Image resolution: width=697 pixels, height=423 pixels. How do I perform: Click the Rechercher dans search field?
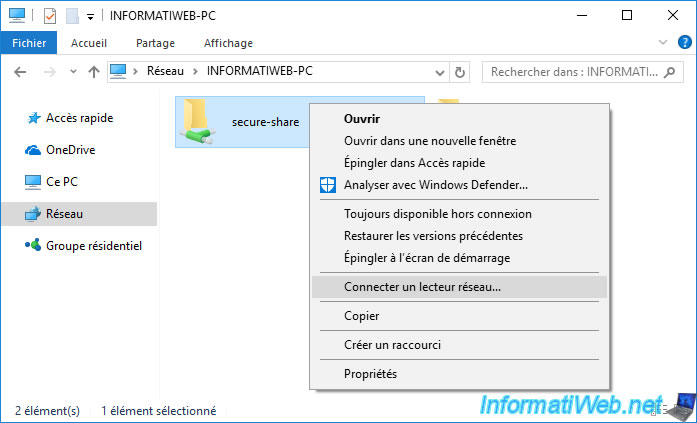click(x=573, y=72)
